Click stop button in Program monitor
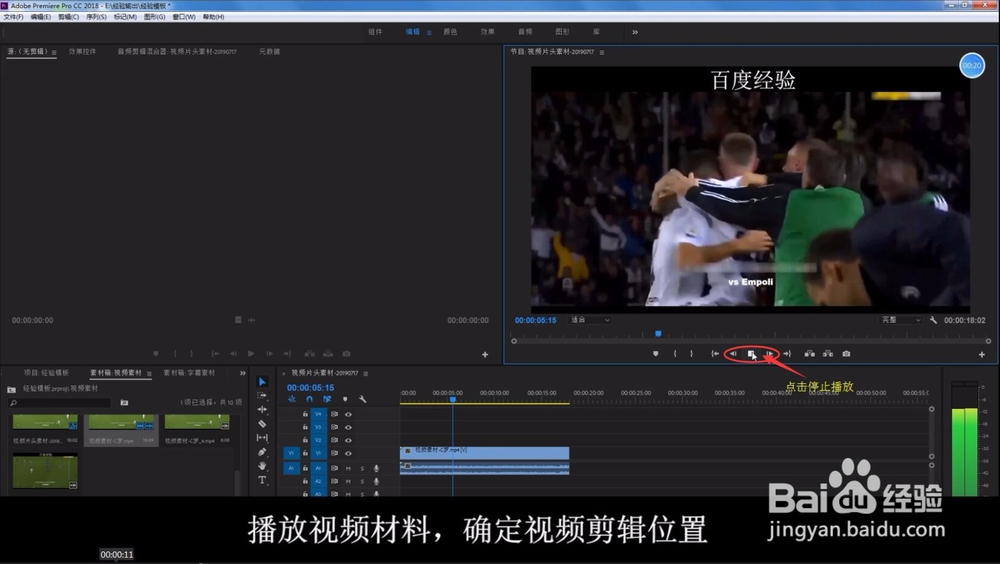1000x564 pixels. [751, 353]
